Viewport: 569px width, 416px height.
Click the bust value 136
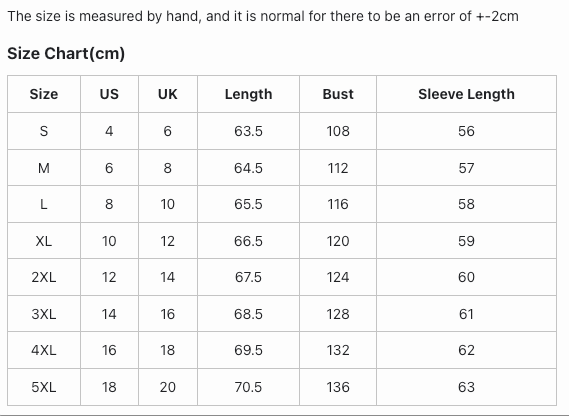pyautogui.click(x=338, y=387)
